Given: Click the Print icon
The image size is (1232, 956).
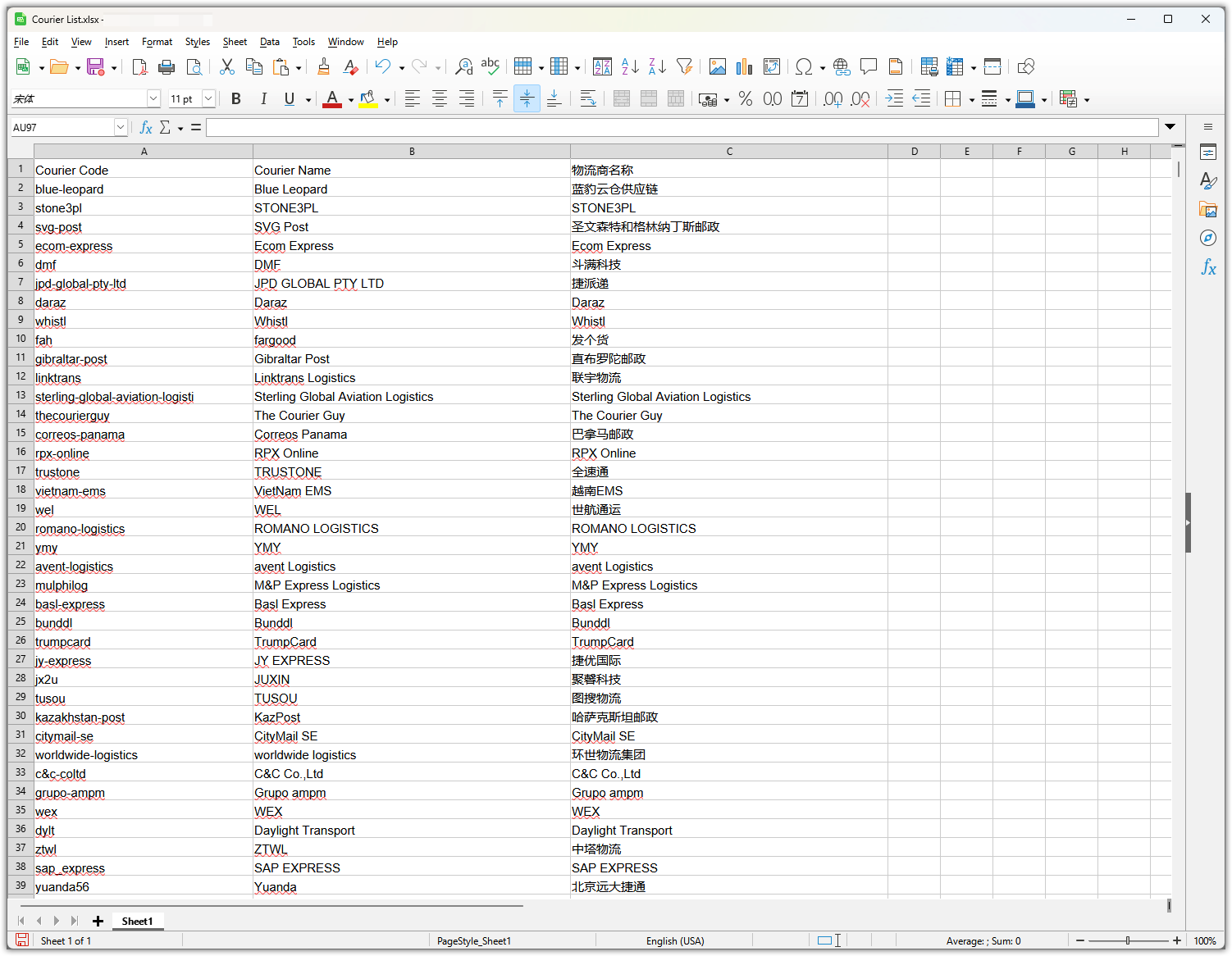Looking at the screenshot, I should pyautogui.click(x=167, y=67).
